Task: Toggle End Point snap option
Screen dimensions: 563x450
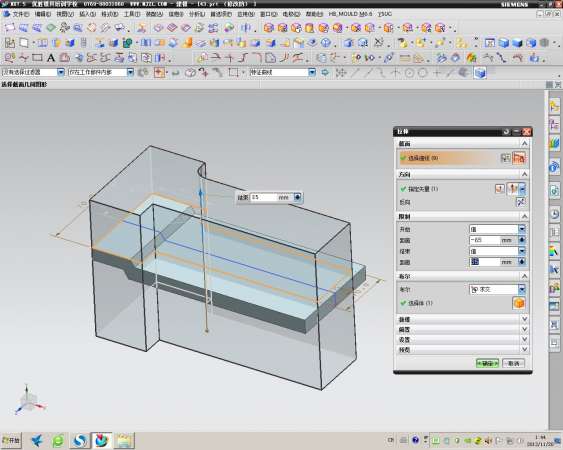Action: [355, 73]
